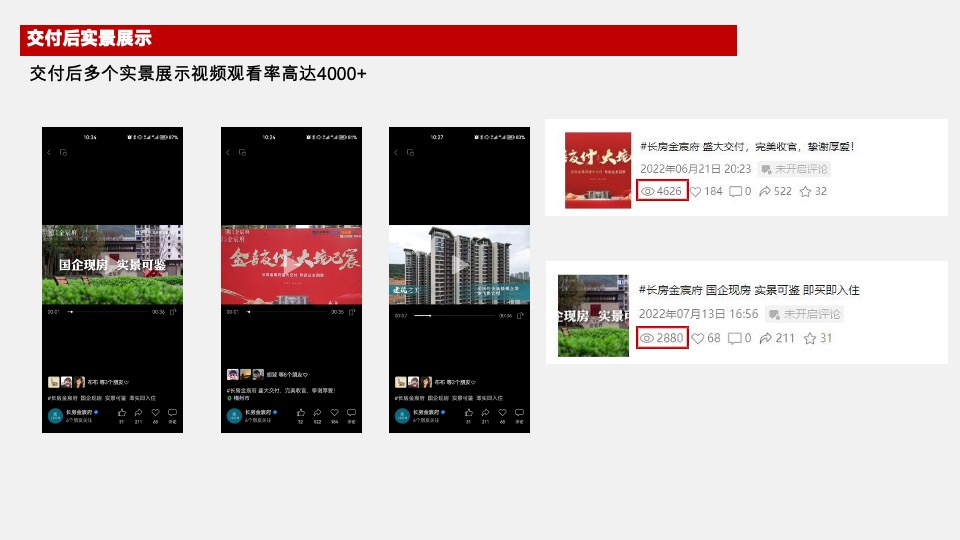Open friend avatars row on high-rise video phone
The image size is (960, 540).
coord(413,382)
